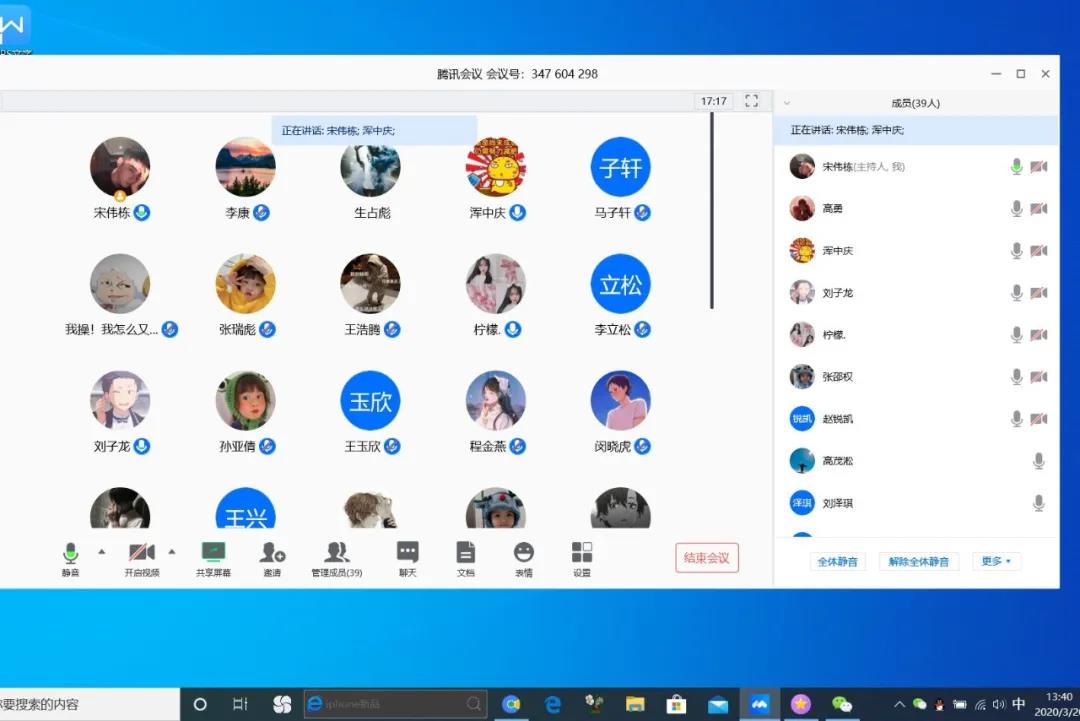Toggle microphone for 张邵权 in member list

pyautogui.click(x=1016, y=377)
